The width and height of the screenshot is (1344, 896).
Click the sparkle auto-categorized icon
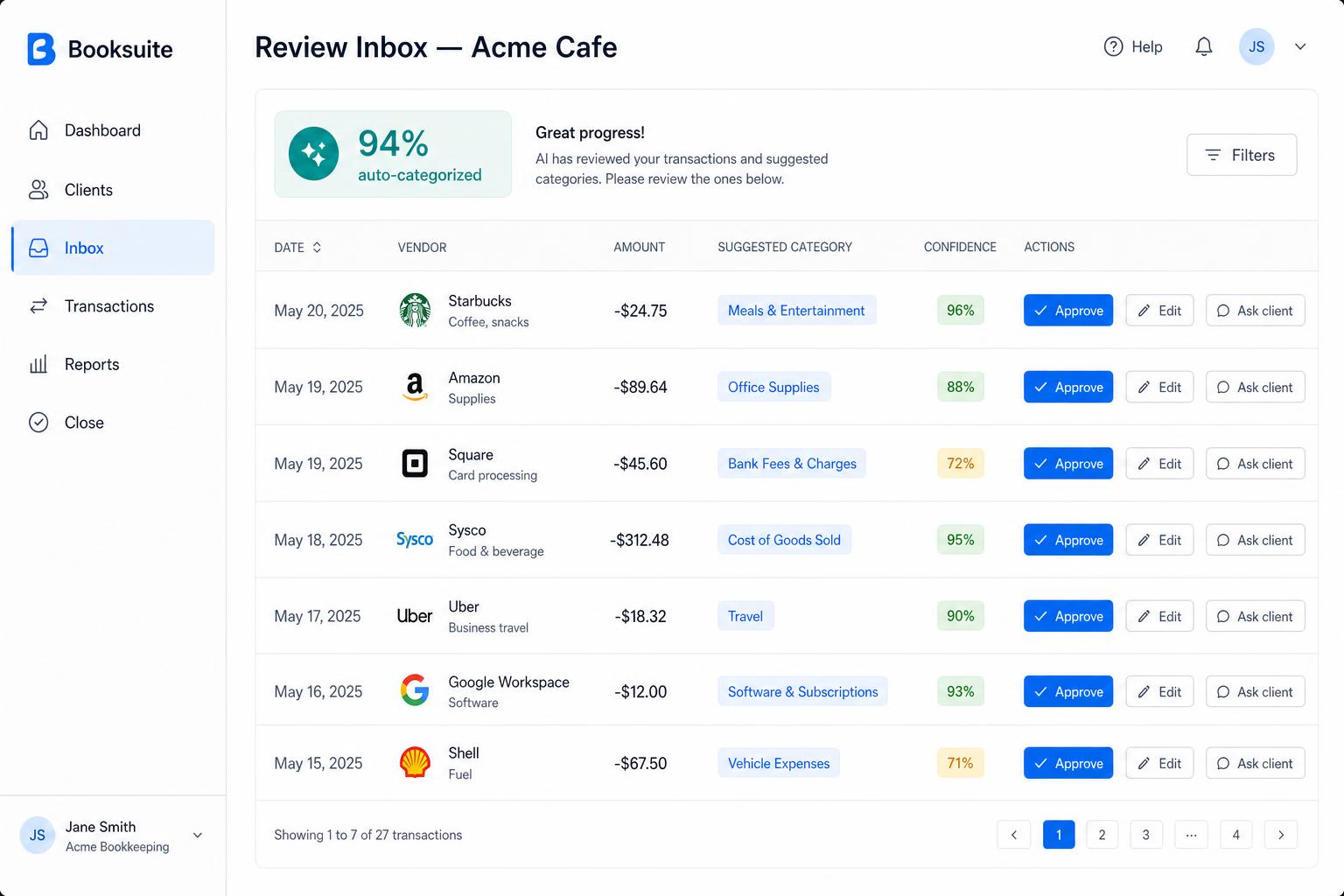(313, 154)
